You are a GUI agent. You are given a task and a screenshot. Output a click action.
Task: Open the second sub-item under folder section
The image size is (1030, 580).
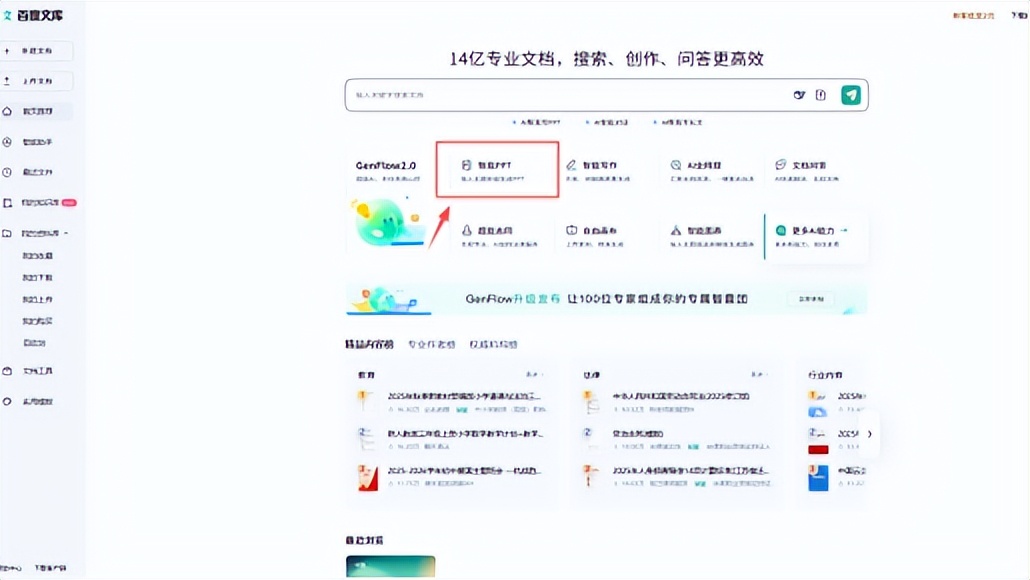pos(37,277)
